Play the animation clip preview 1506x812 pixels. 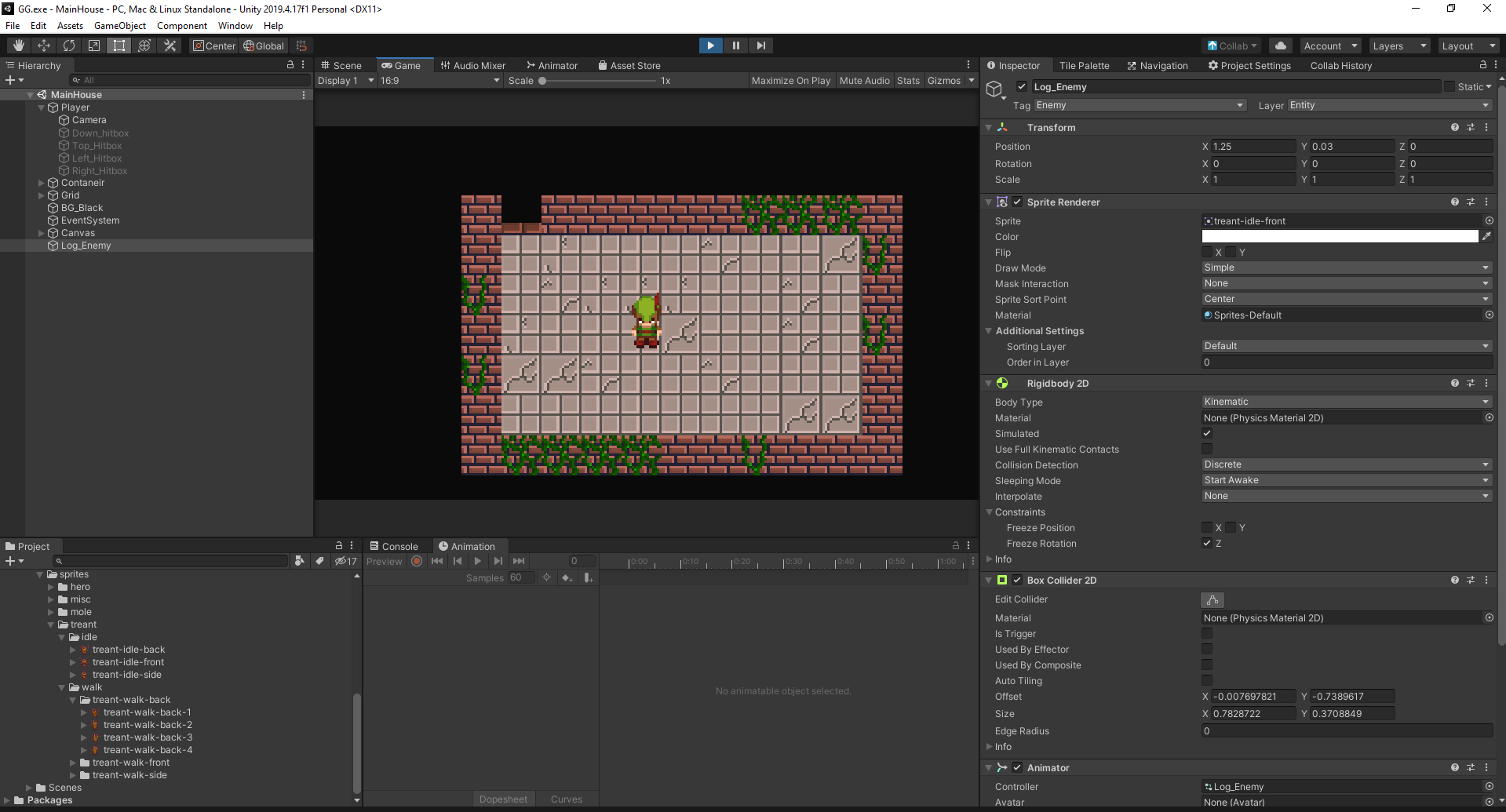pos(477,561)
